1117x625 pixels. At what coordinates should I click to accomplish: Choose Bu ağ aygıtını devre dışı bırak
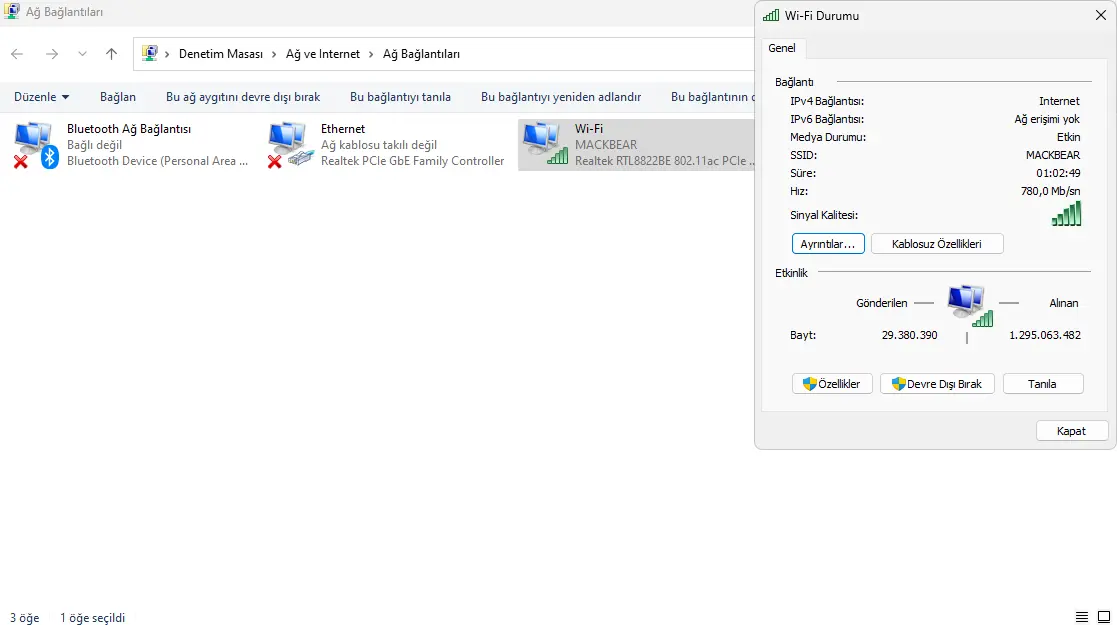[x=243, y=97]
